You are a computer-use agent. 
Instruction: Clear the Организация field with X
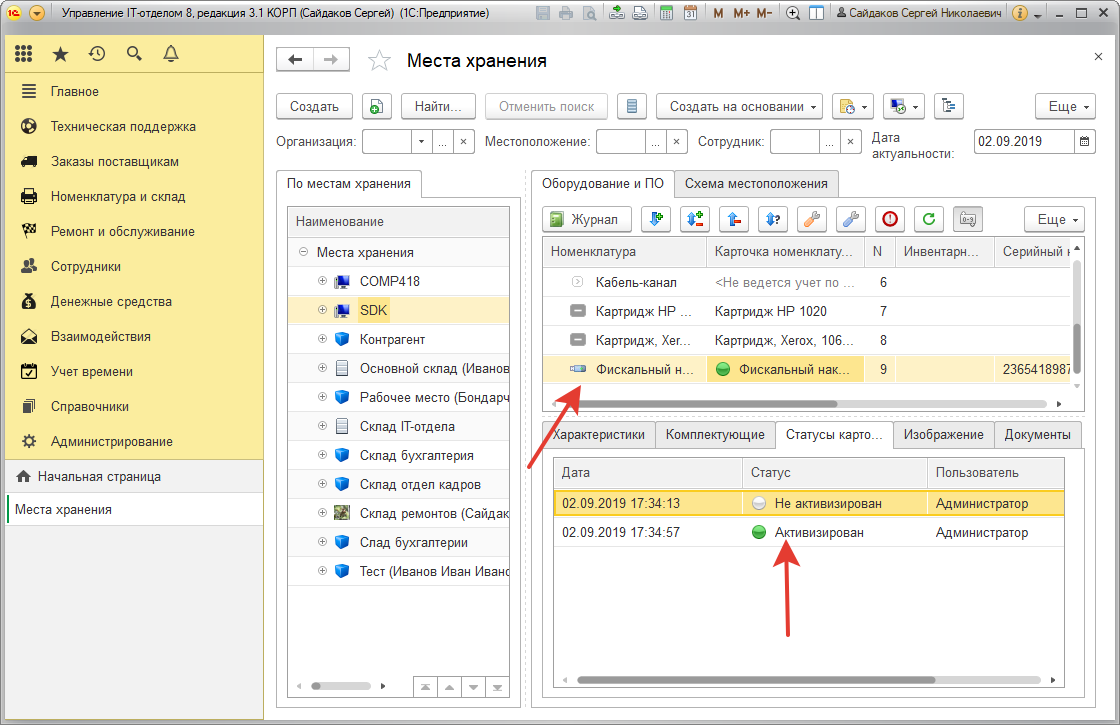[464, 141]
